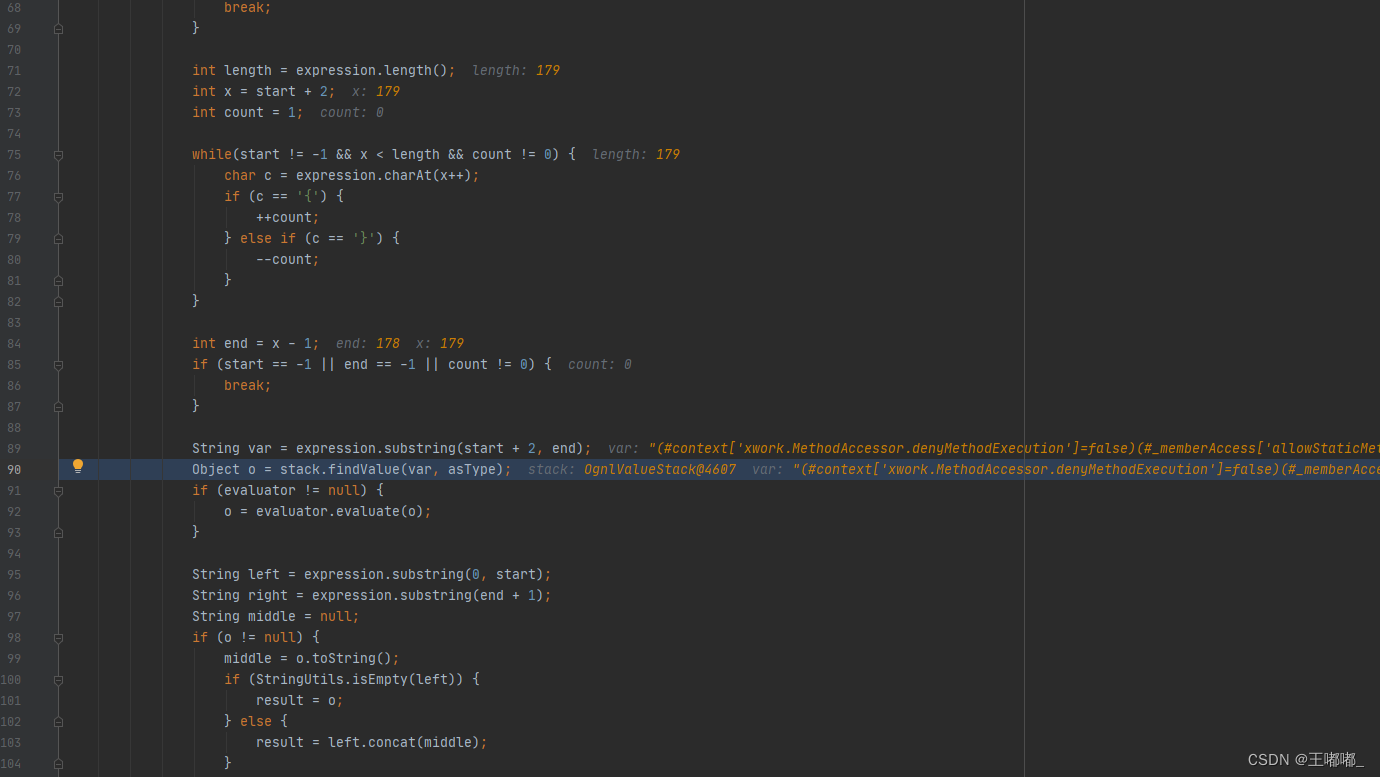Click the fold end marker at line 69
Viewport: 1380px width, 777px height.
point(58,29)
